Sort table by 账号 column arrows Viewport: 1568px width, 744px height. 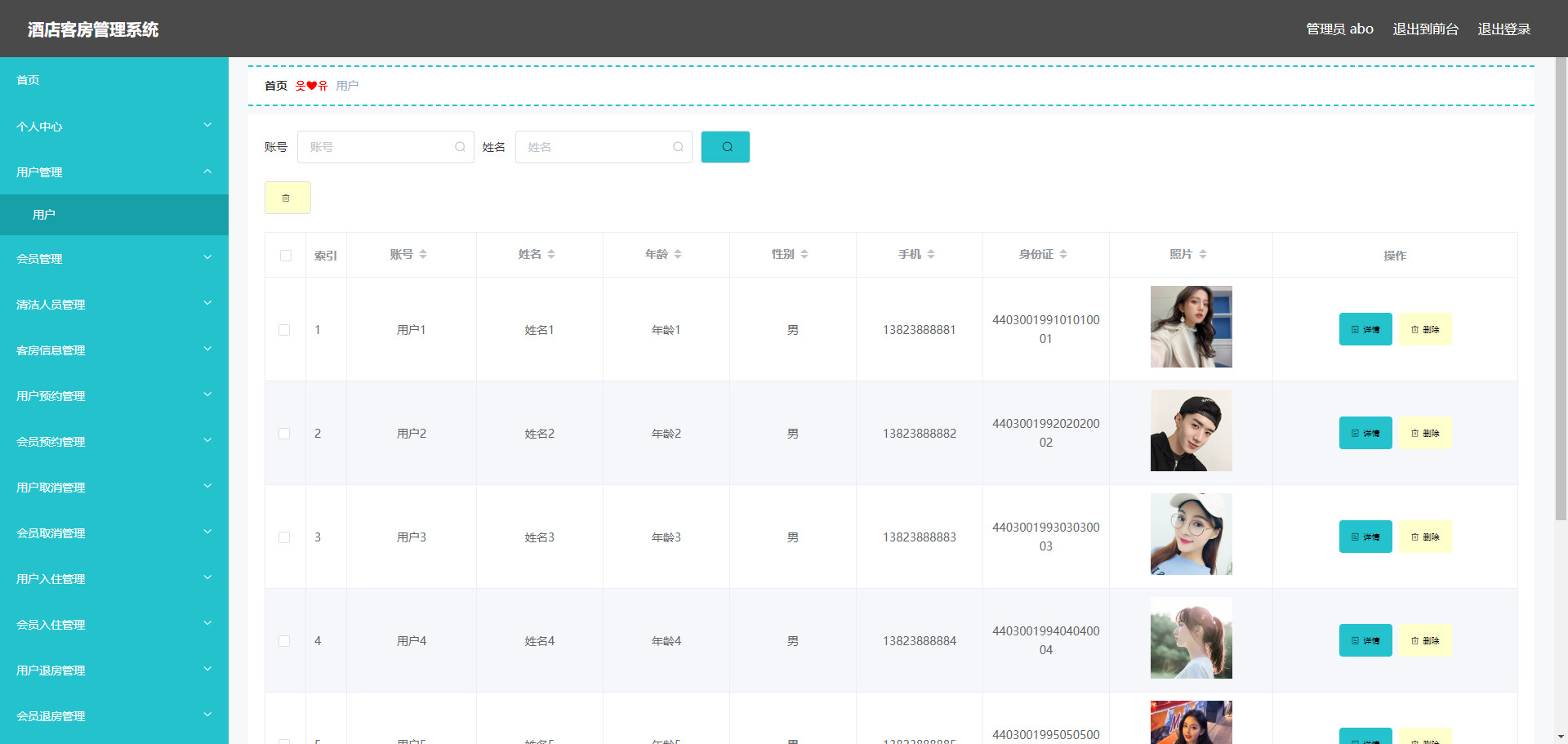pyautogui.click(x=423, y=255)
